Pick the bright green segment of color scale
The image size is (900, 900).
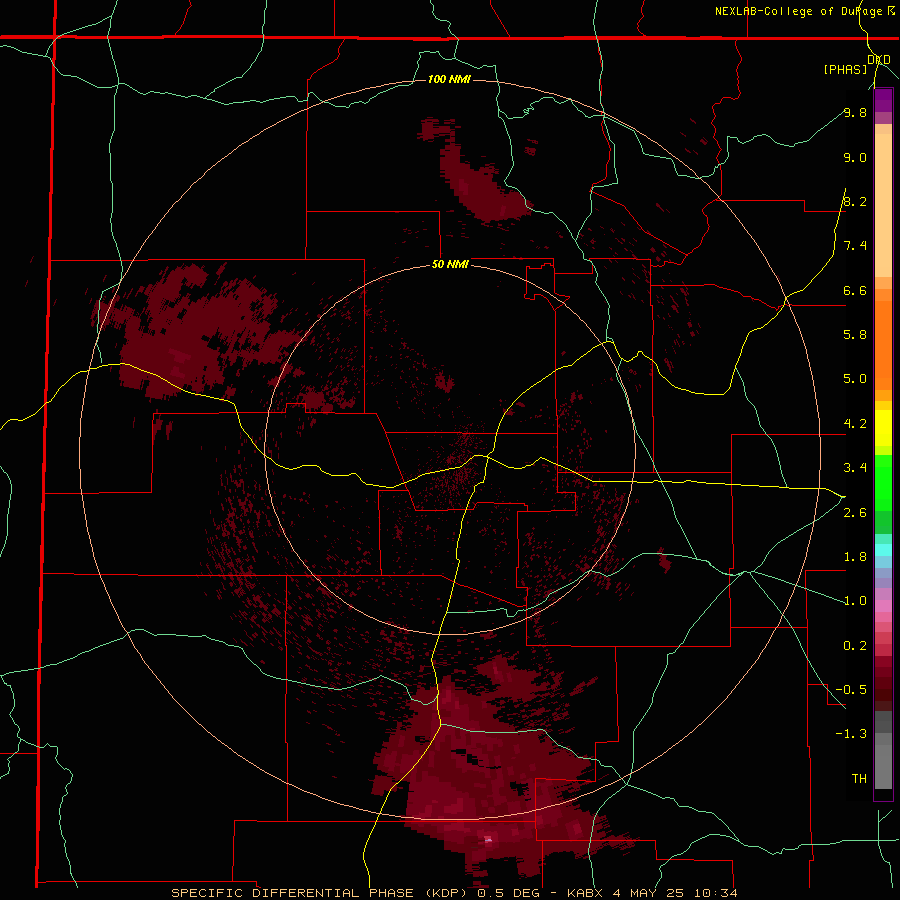[x=883, y=482]
